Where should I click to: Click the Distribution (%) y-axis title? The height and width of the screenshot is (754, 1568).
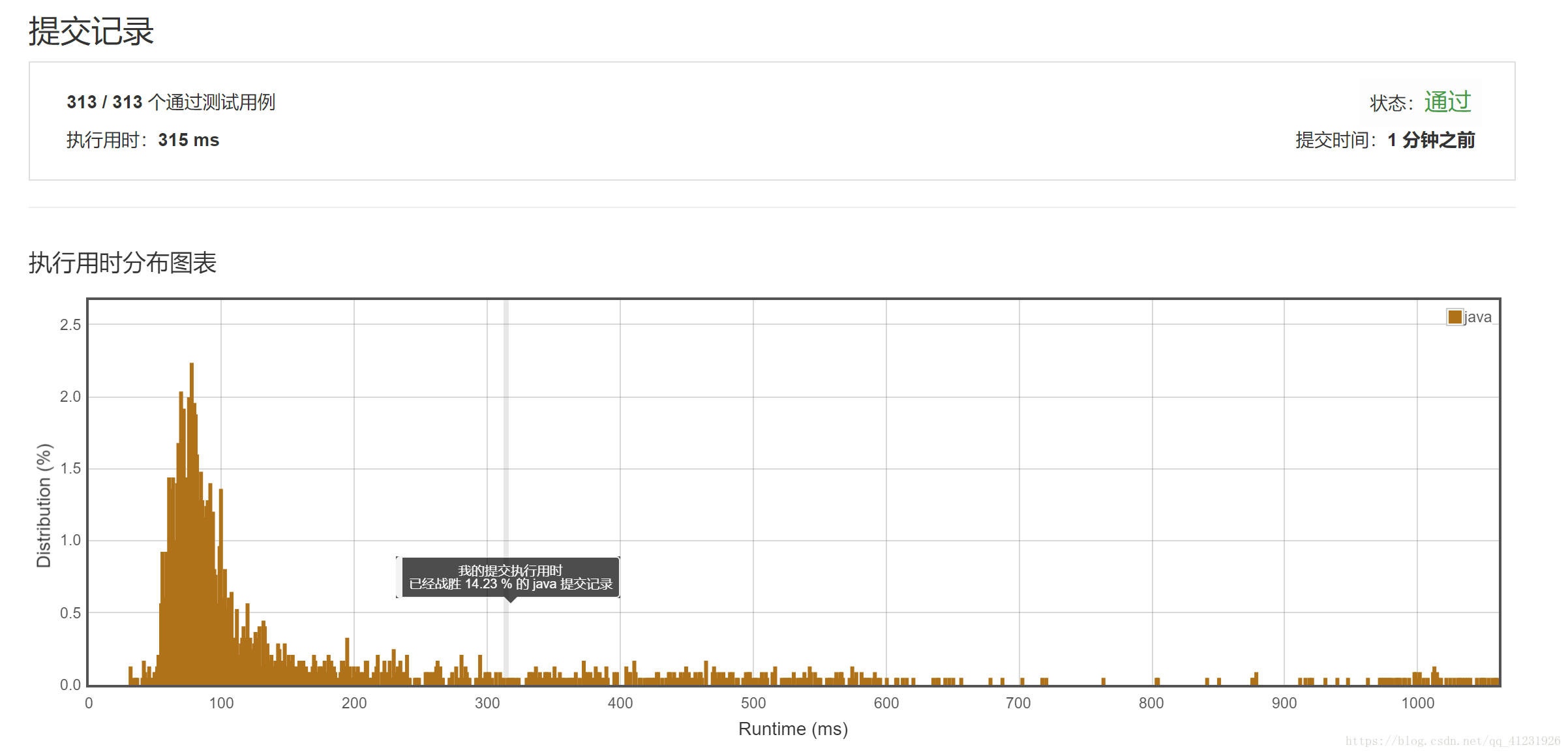[x=44, y=505]
